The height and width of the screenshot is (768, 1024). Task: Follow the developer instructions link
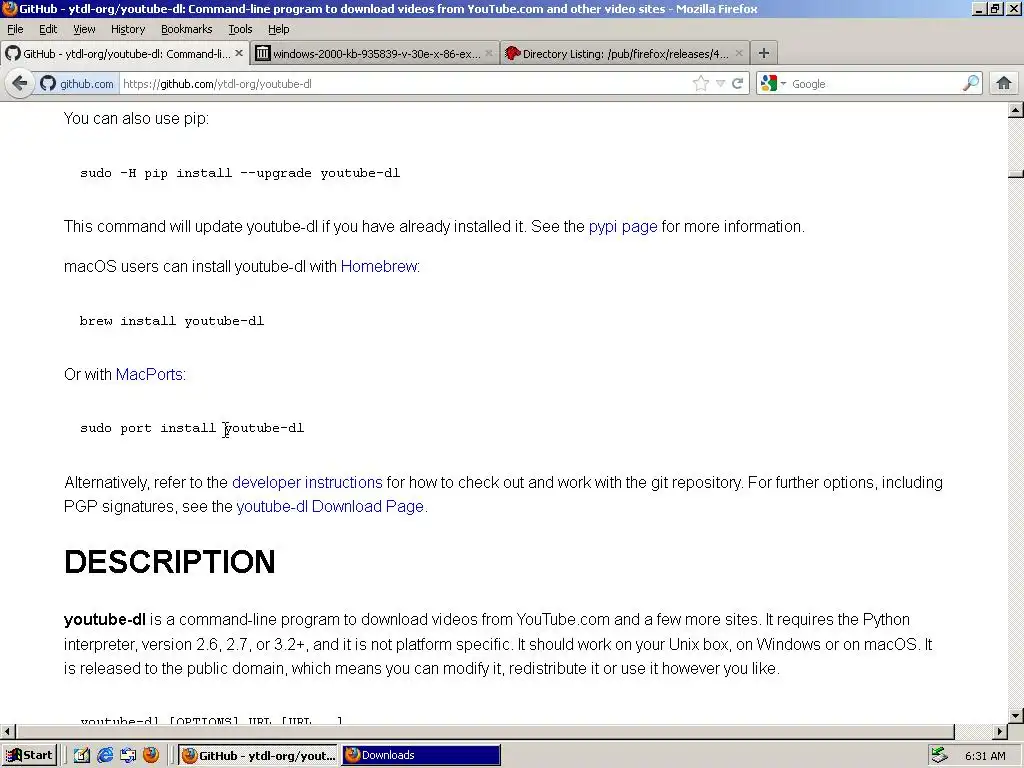307,483
